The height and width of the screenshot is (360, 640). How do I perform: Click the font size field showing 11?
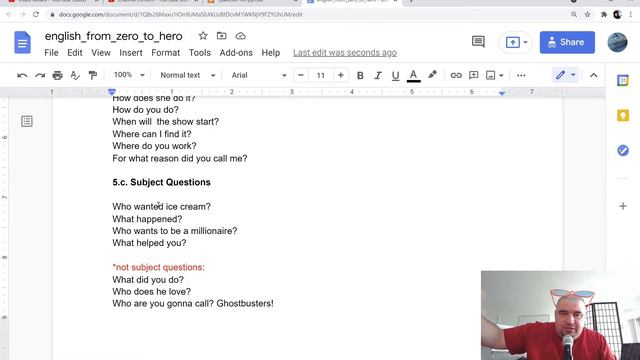click(x=321, y=76)
